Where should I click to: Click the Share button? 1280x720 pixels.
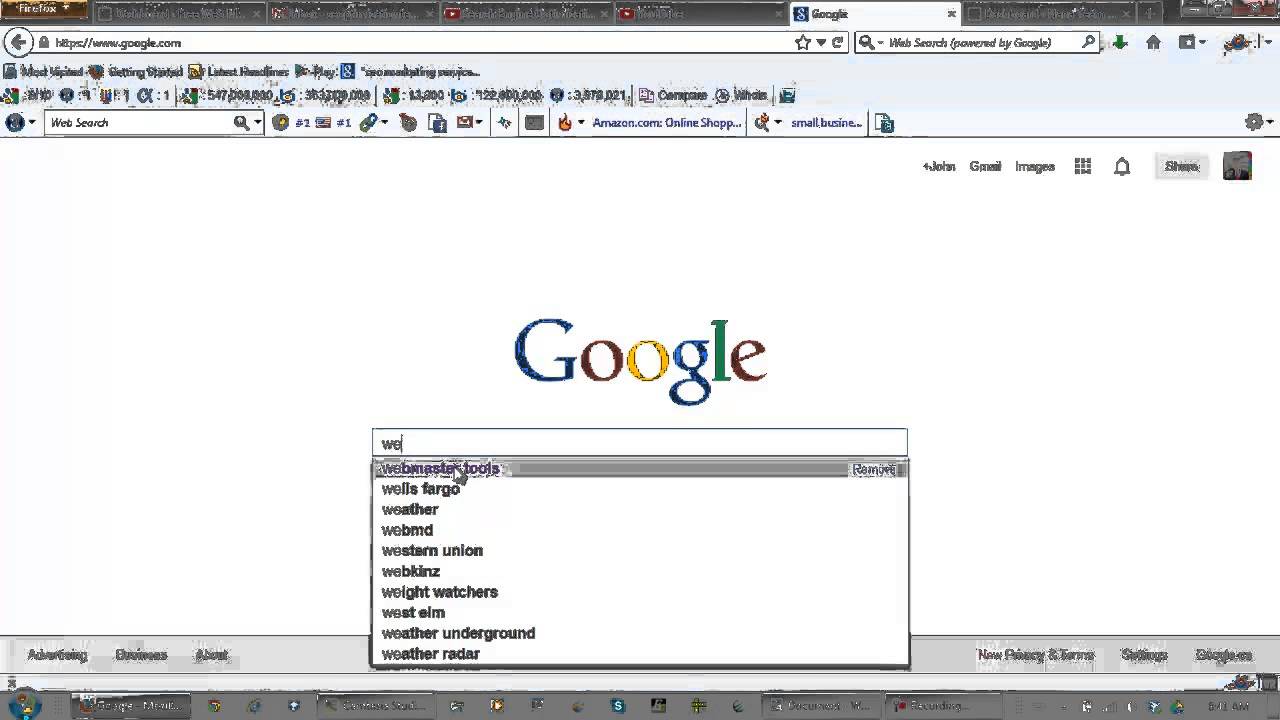[x=1181, y=167]
